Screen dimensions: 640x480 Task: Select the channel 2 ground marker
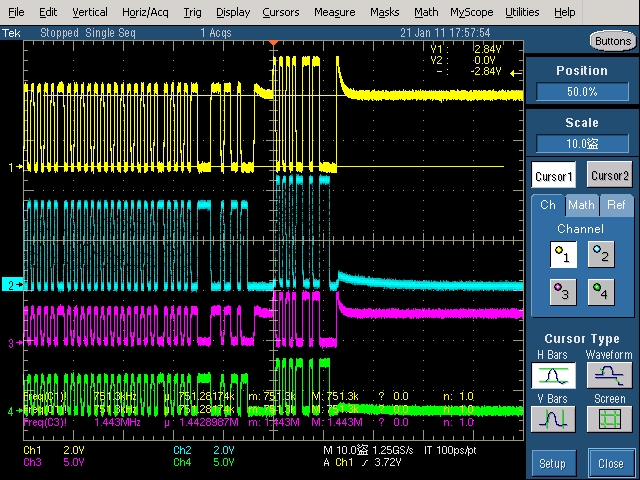pyautogui.click(x=13, y=284)
